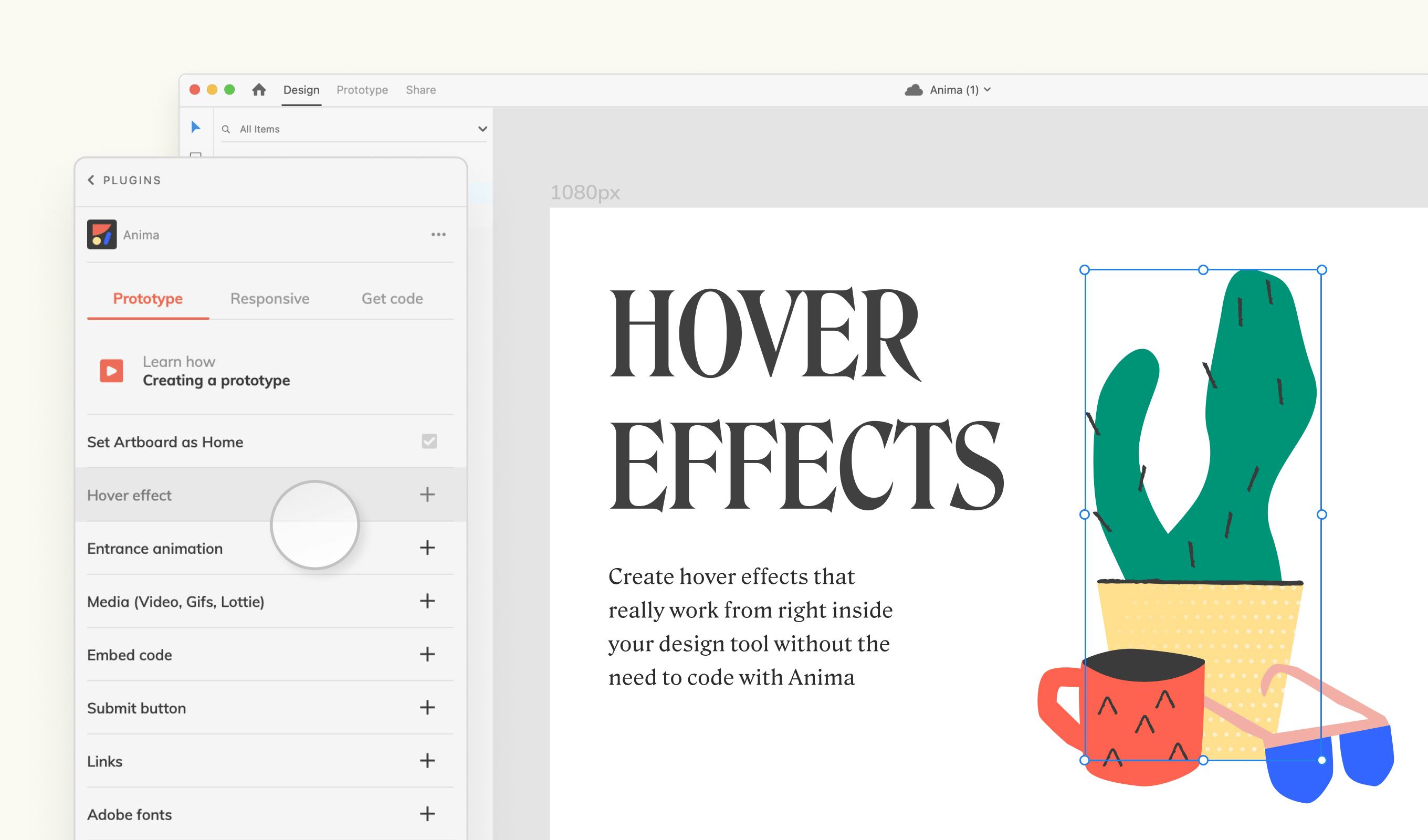Open the All Items filter dropdown arrow
Viewport: 1428px width, 840px height.
click(x=482, y=129)
